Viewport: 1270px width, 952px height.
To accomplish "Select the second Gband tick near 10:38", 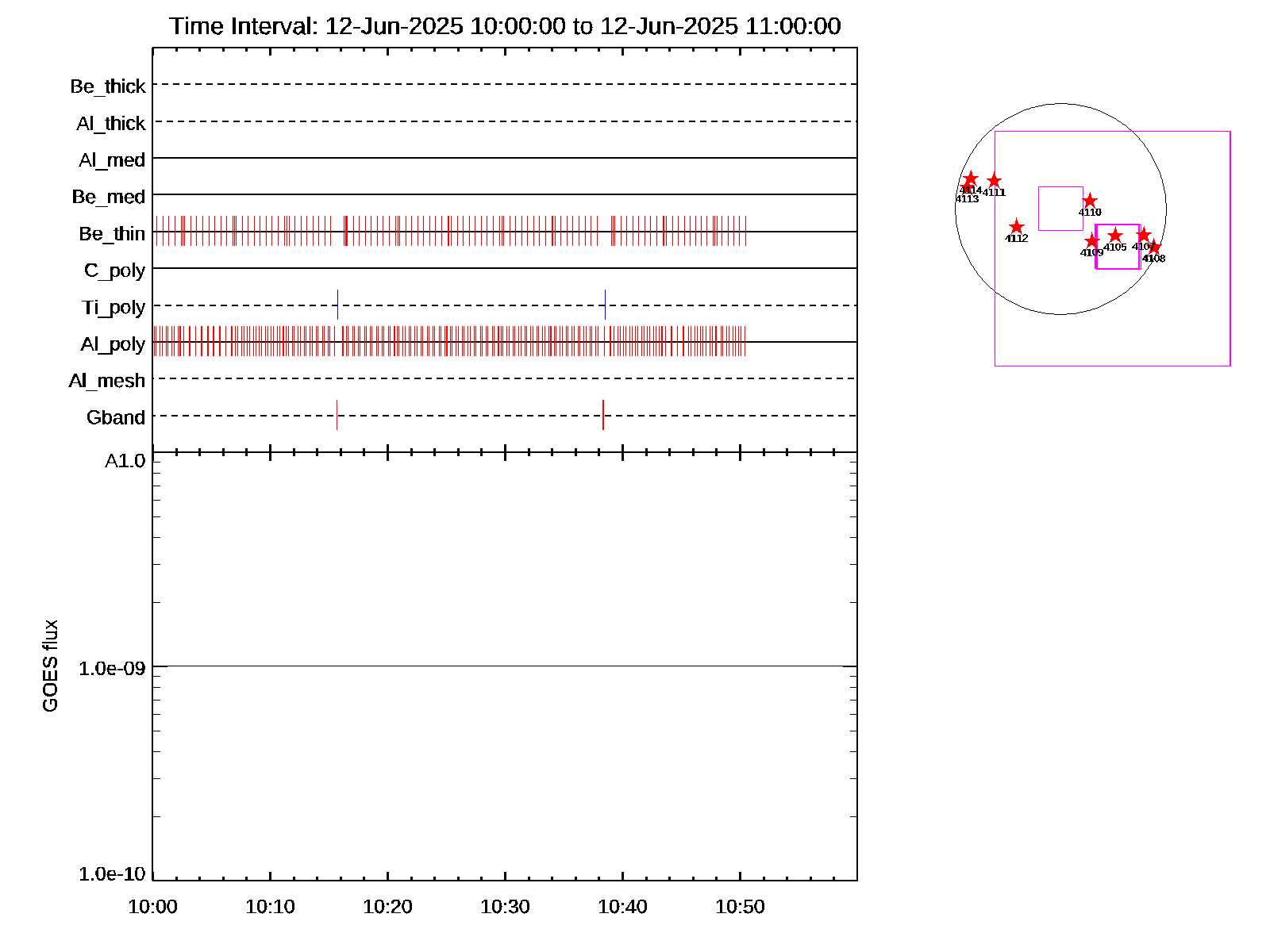I will (x=603, y=415).
